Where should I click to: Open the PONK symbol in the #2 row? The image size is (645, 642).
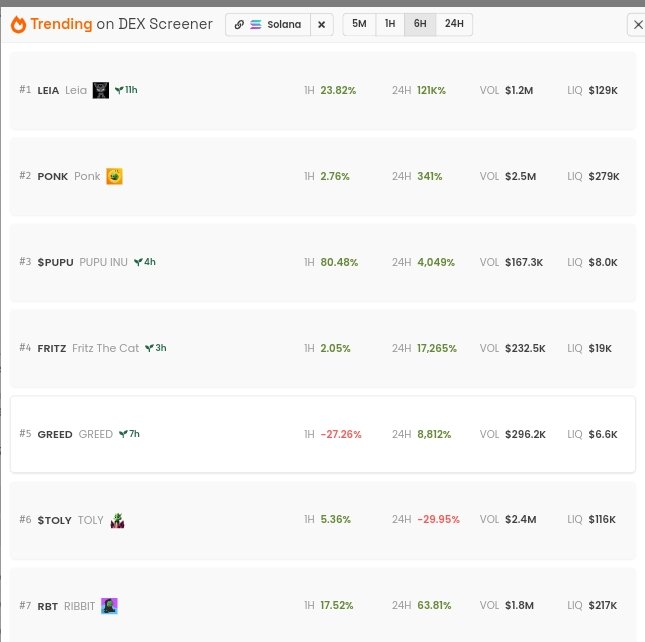pos(53,176)
